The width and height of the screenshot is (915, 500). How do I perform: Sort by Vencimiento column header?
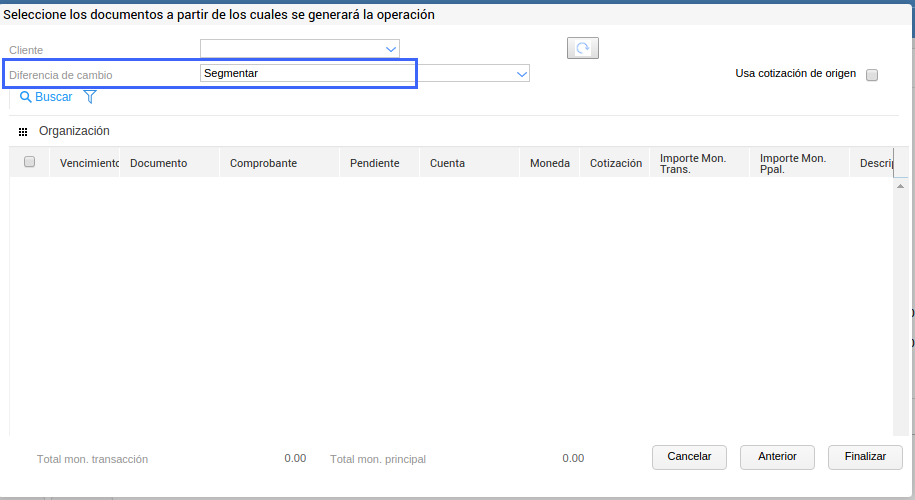[x=89, y=163]
